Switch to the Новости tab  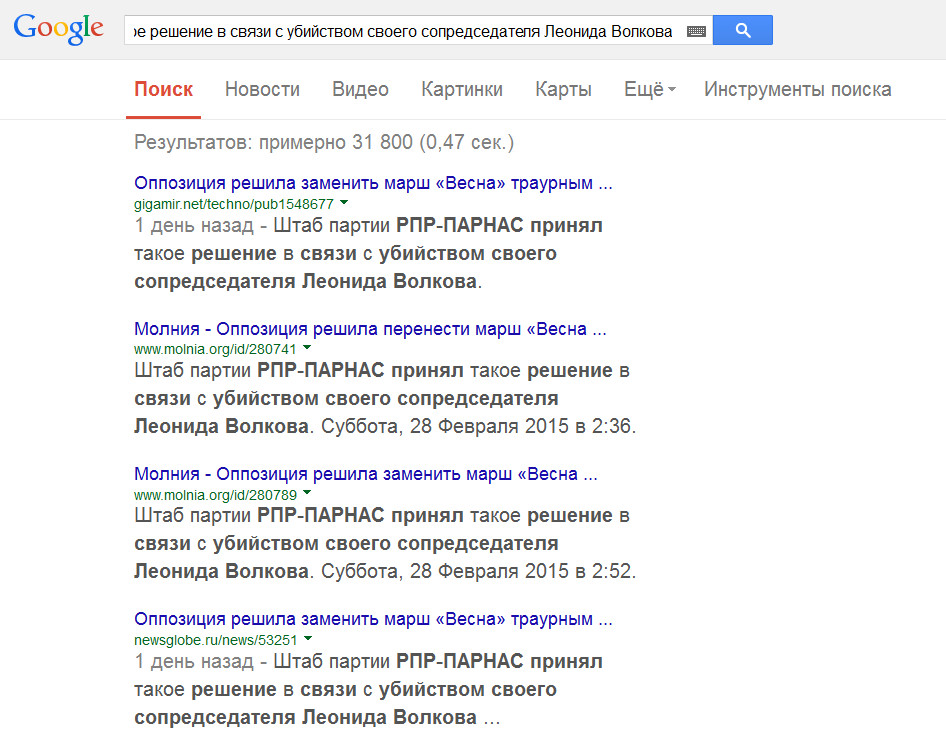pos(262,89)
